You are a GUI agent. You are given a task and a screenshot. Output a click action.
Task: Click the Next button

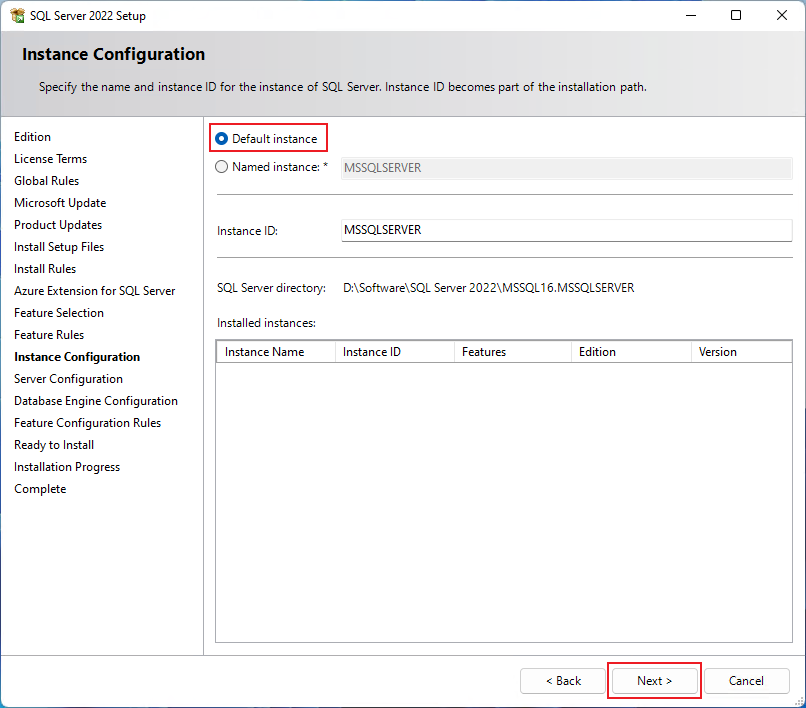click(x=654, y=681)
